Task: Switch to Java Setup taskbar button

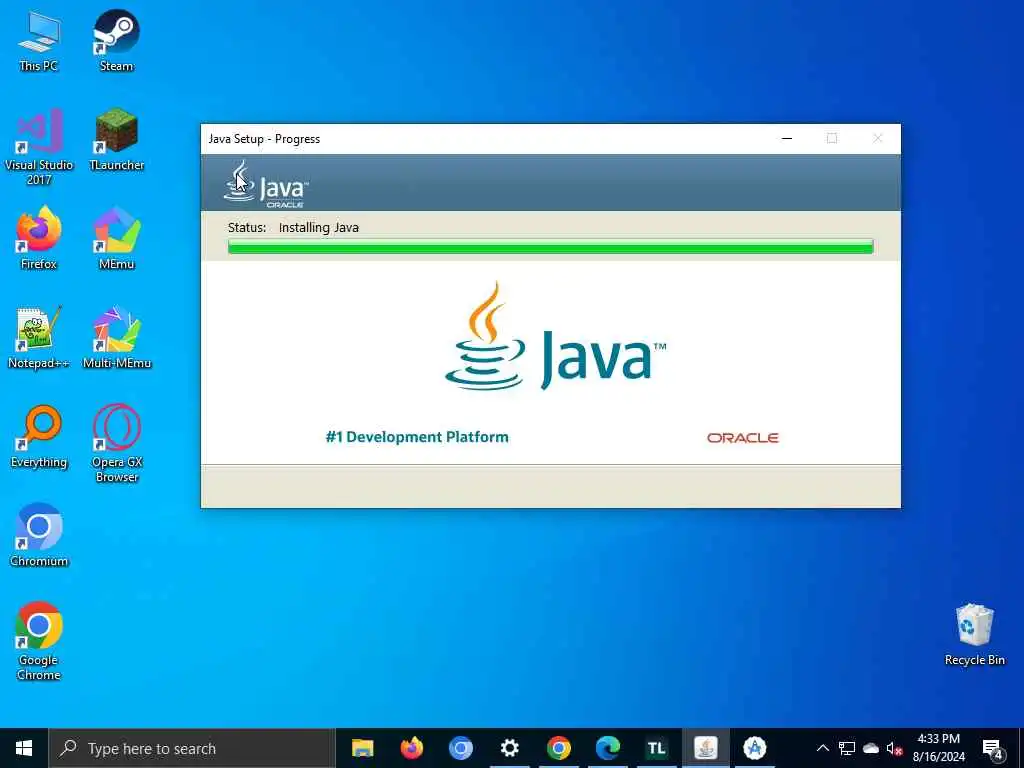Action: [x=705, y=748]
